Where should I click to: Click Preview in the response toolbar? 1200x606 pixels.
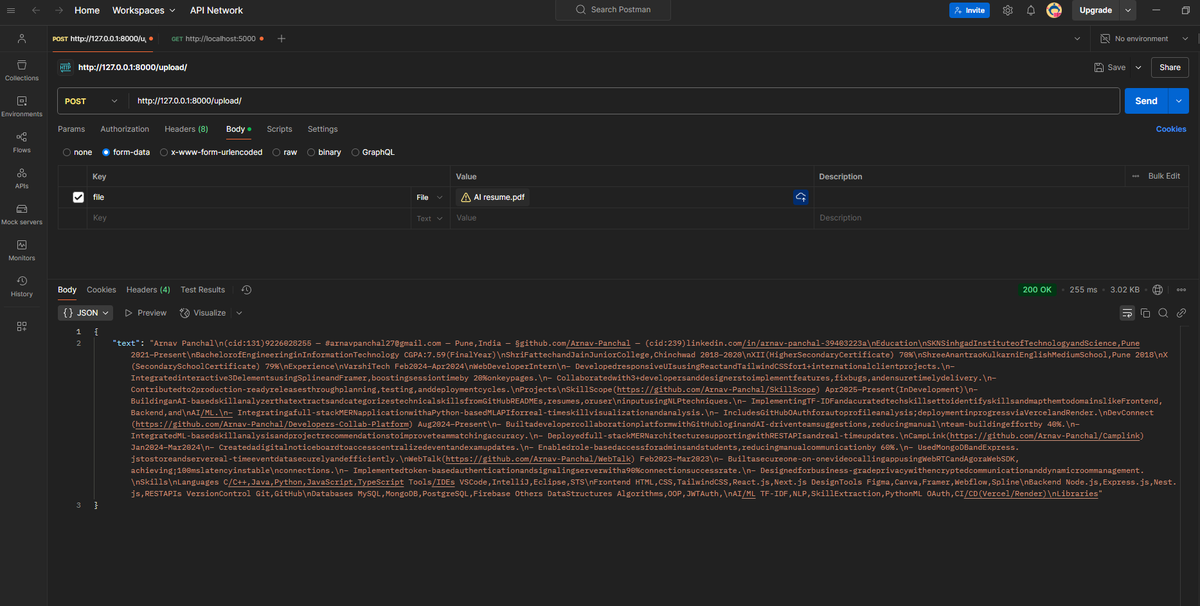coord(146,313)
